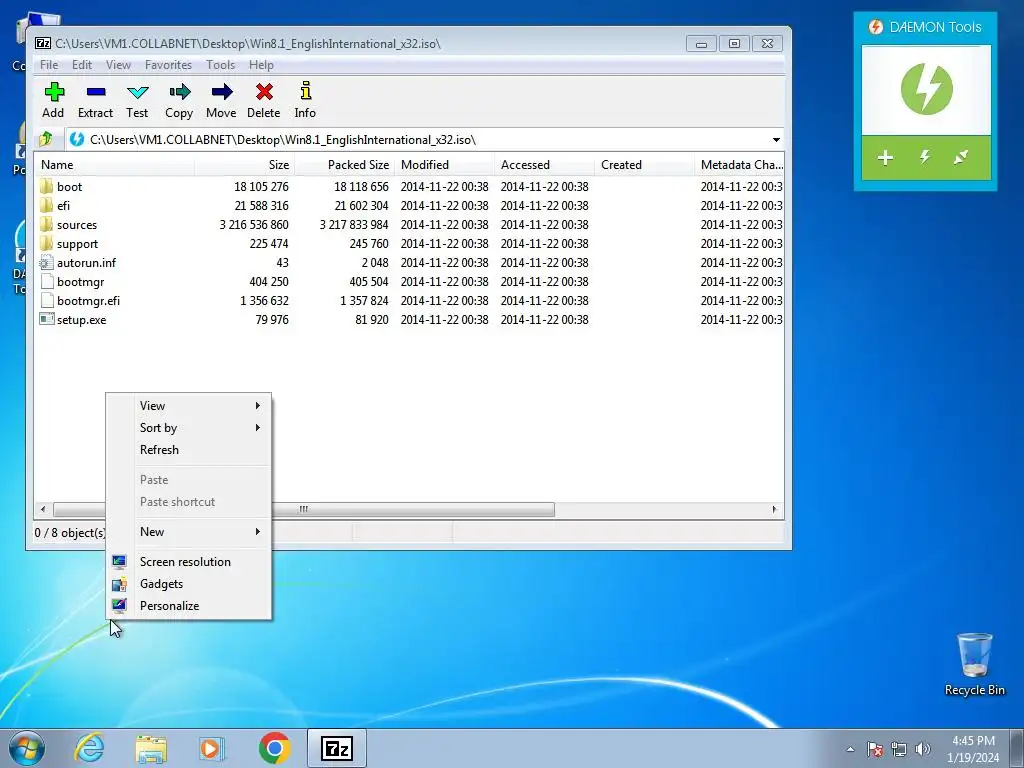Click the Extract toolbar icon

tap(95, 100)
